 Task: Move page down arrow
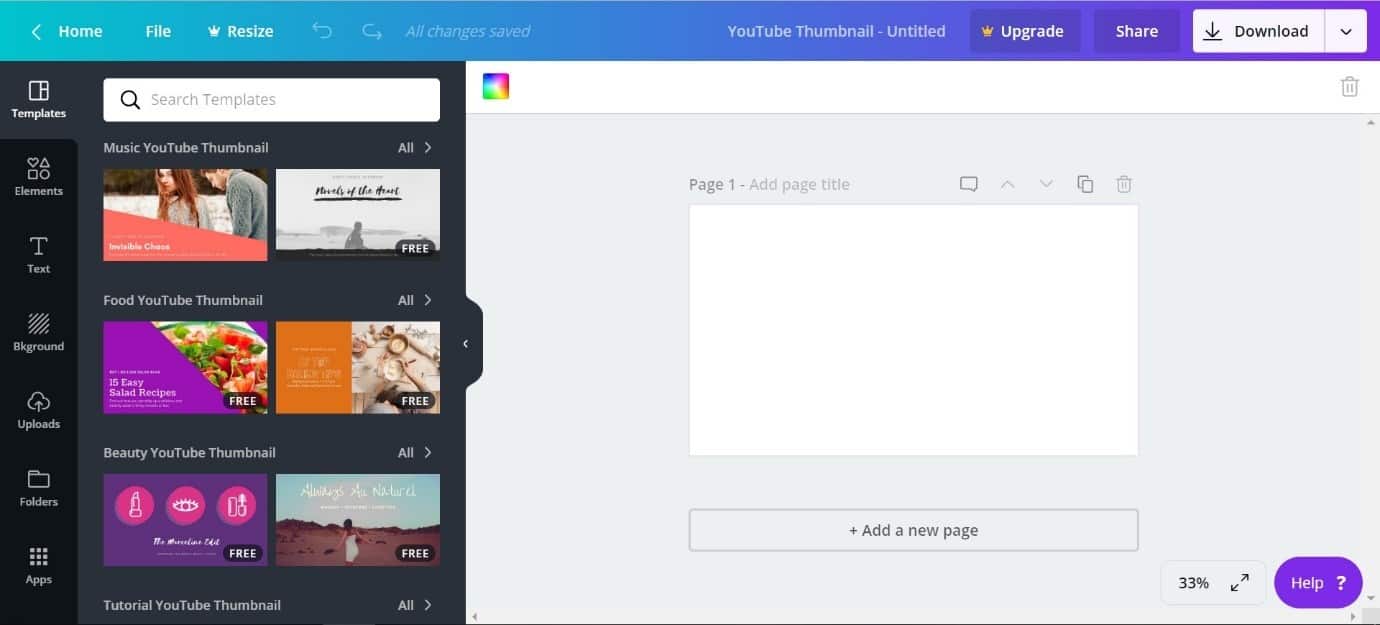(1046, 184)
